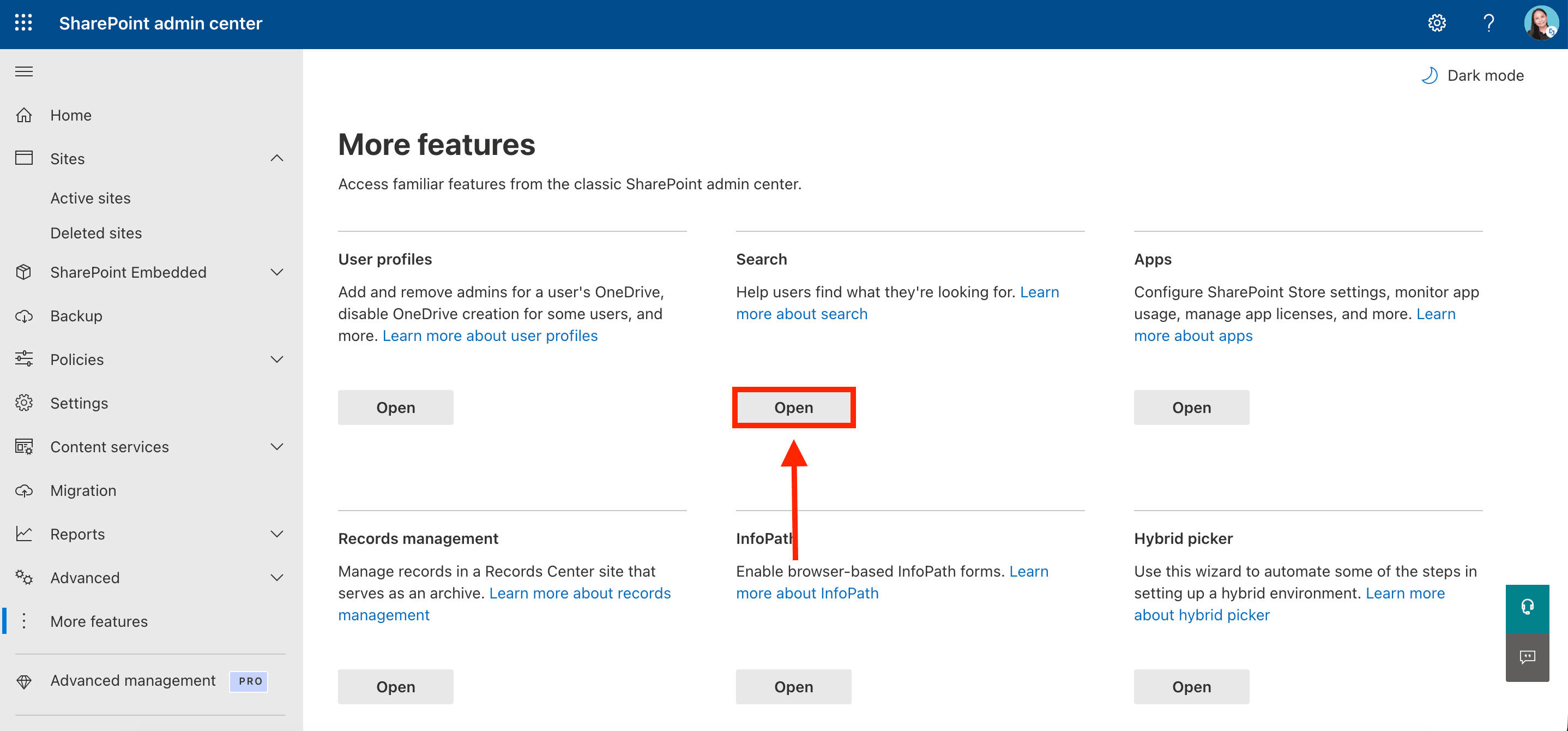The height and width of the screenshot is (731, 1568).
Task: Open Records management feature
Action: (396, 686)
